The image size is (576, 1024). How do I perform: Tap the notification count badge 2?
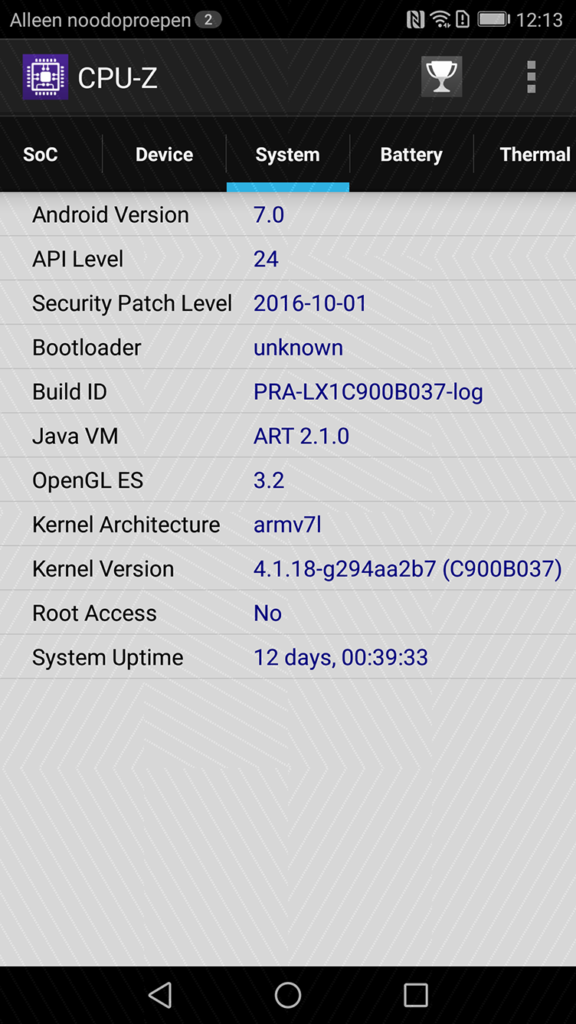click(208, 20)
